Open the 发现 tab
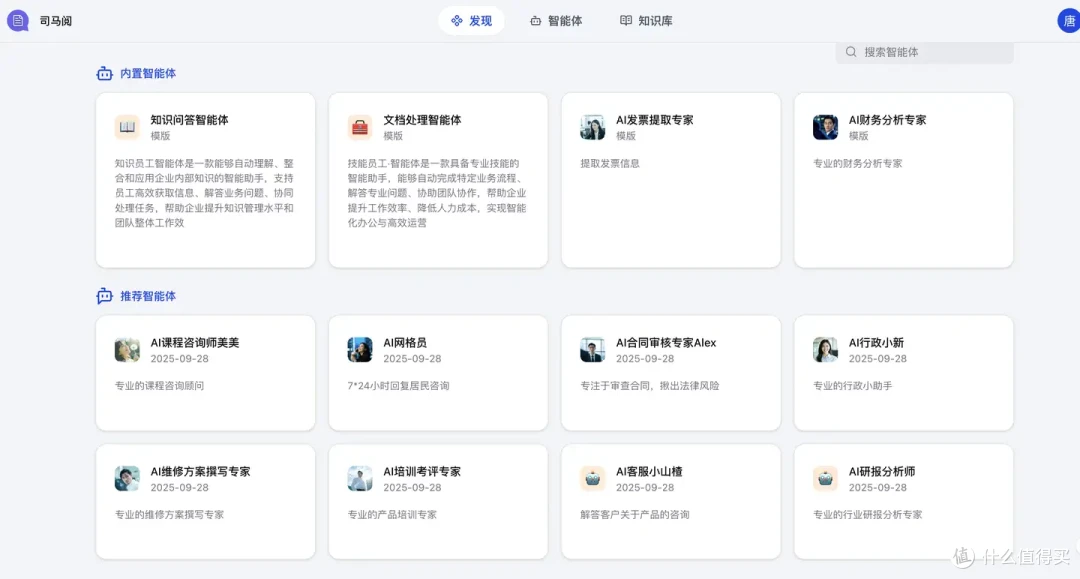Image resolution: width=1080 pixels, height=579 pixels. coord(471,21)
